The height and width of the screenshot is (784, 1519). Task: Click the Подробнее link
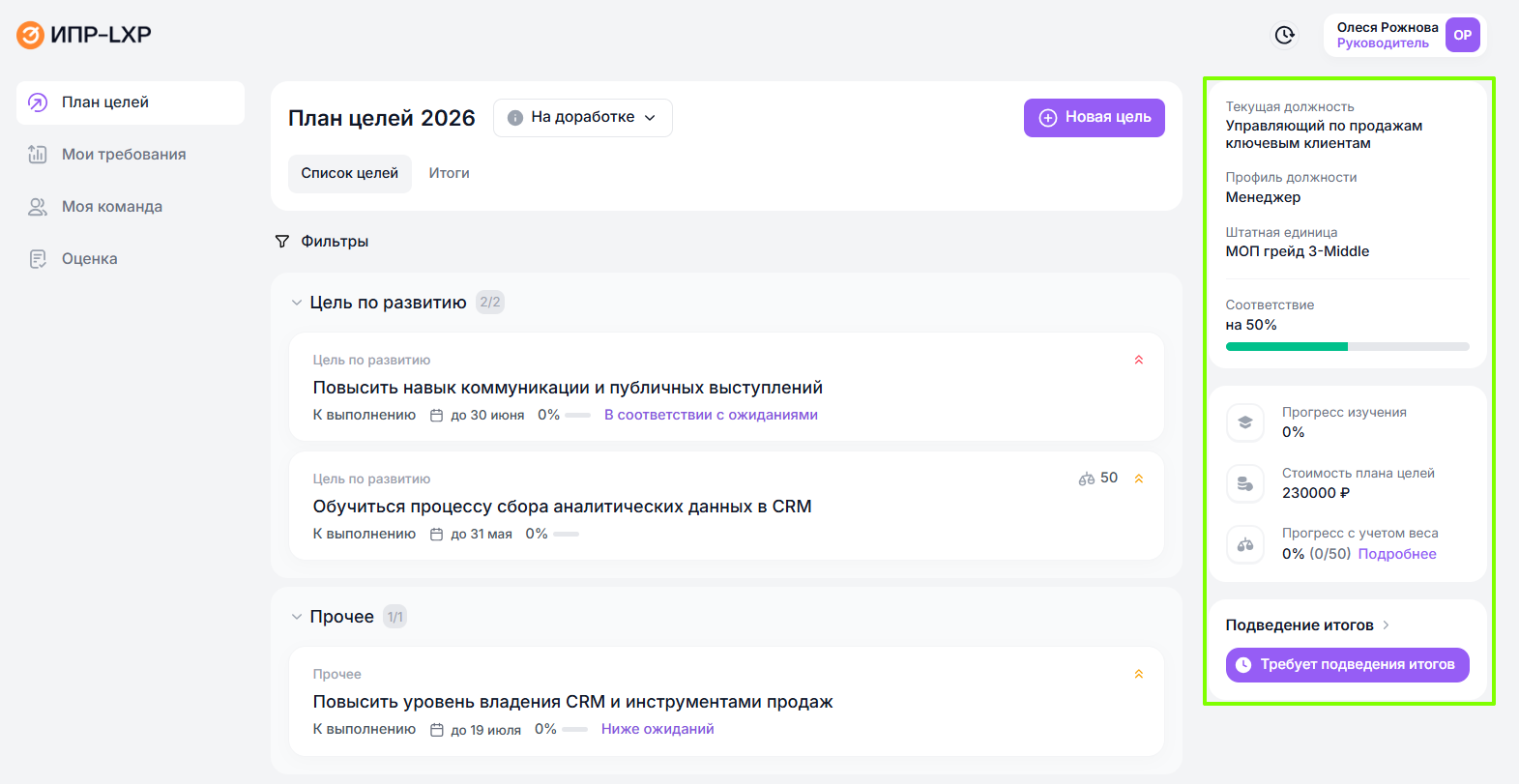[1396, 554]
